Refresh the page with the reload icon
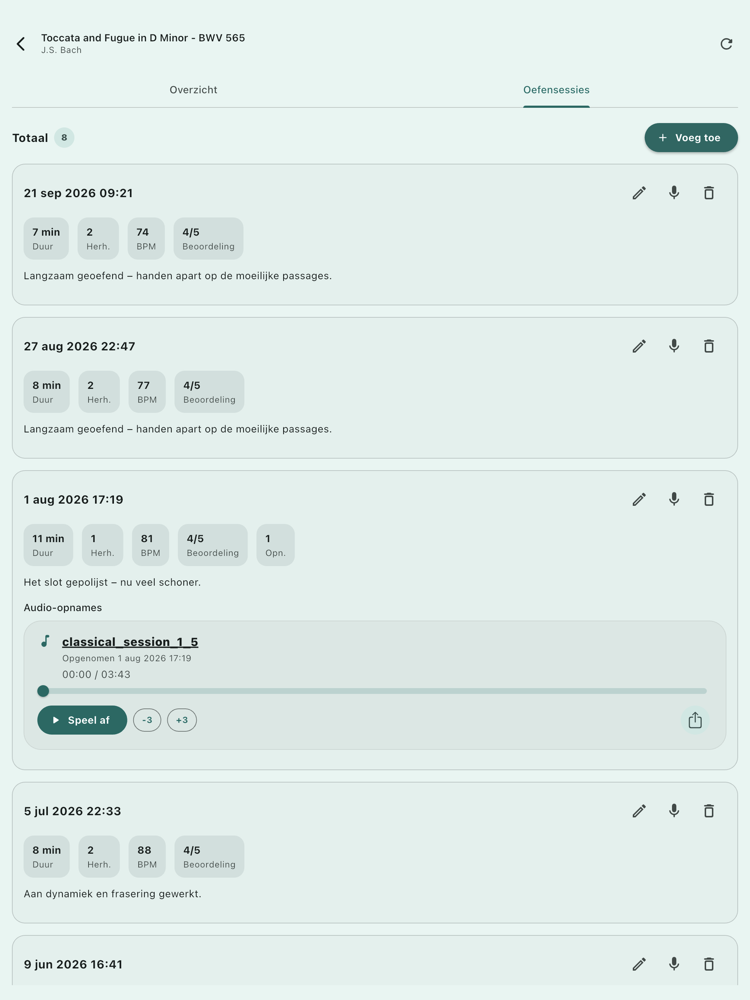Image resolution: width=750 pixels, height=1000 pixels. [726, 44]
